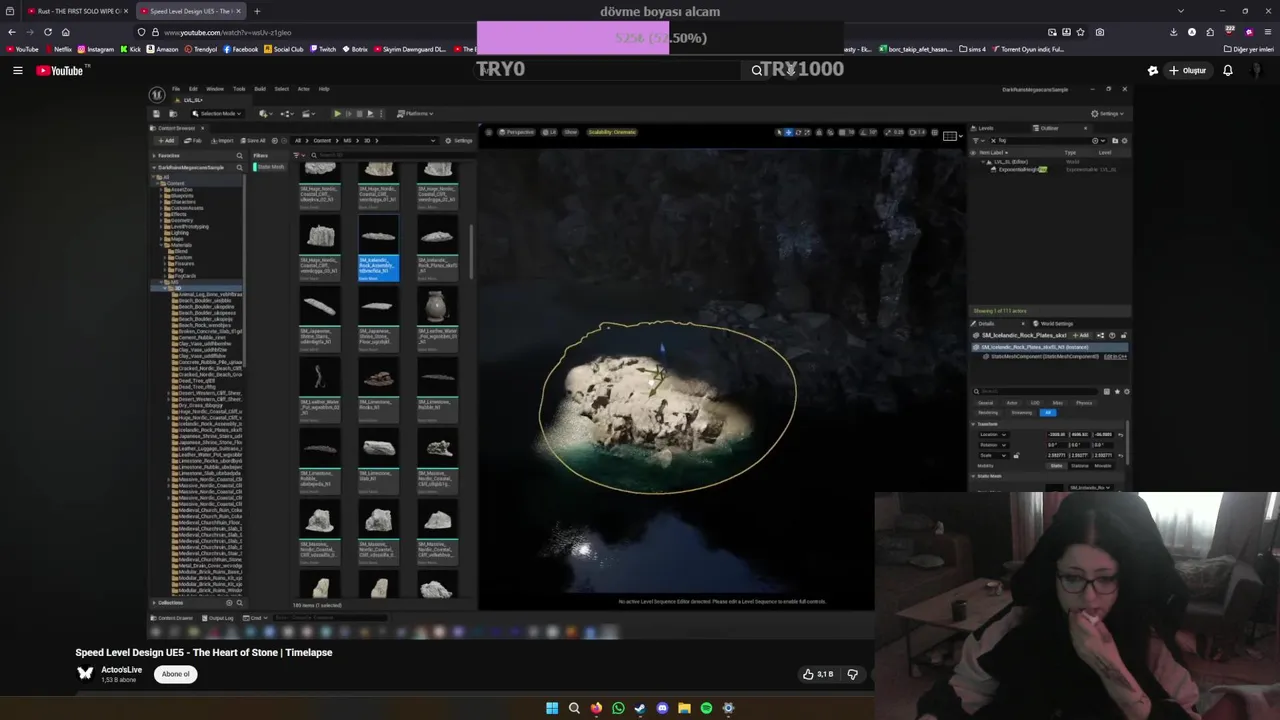Expand the Favorites section in Content Browser
This screenshot has width=1280, height=720.
pos(154,156)
